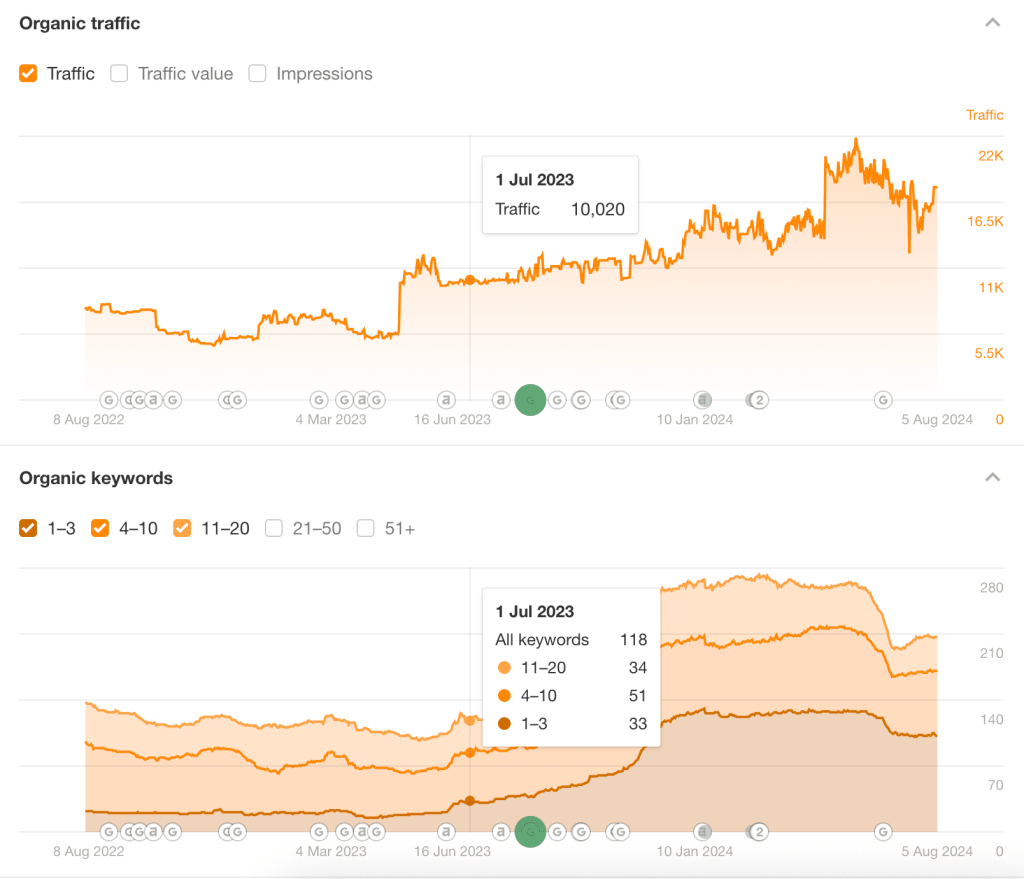This screenshot has height=879, width=1024.
Task: Click the 'CG' double update marker before 4 Mar 2023
Action: [231, 400]
